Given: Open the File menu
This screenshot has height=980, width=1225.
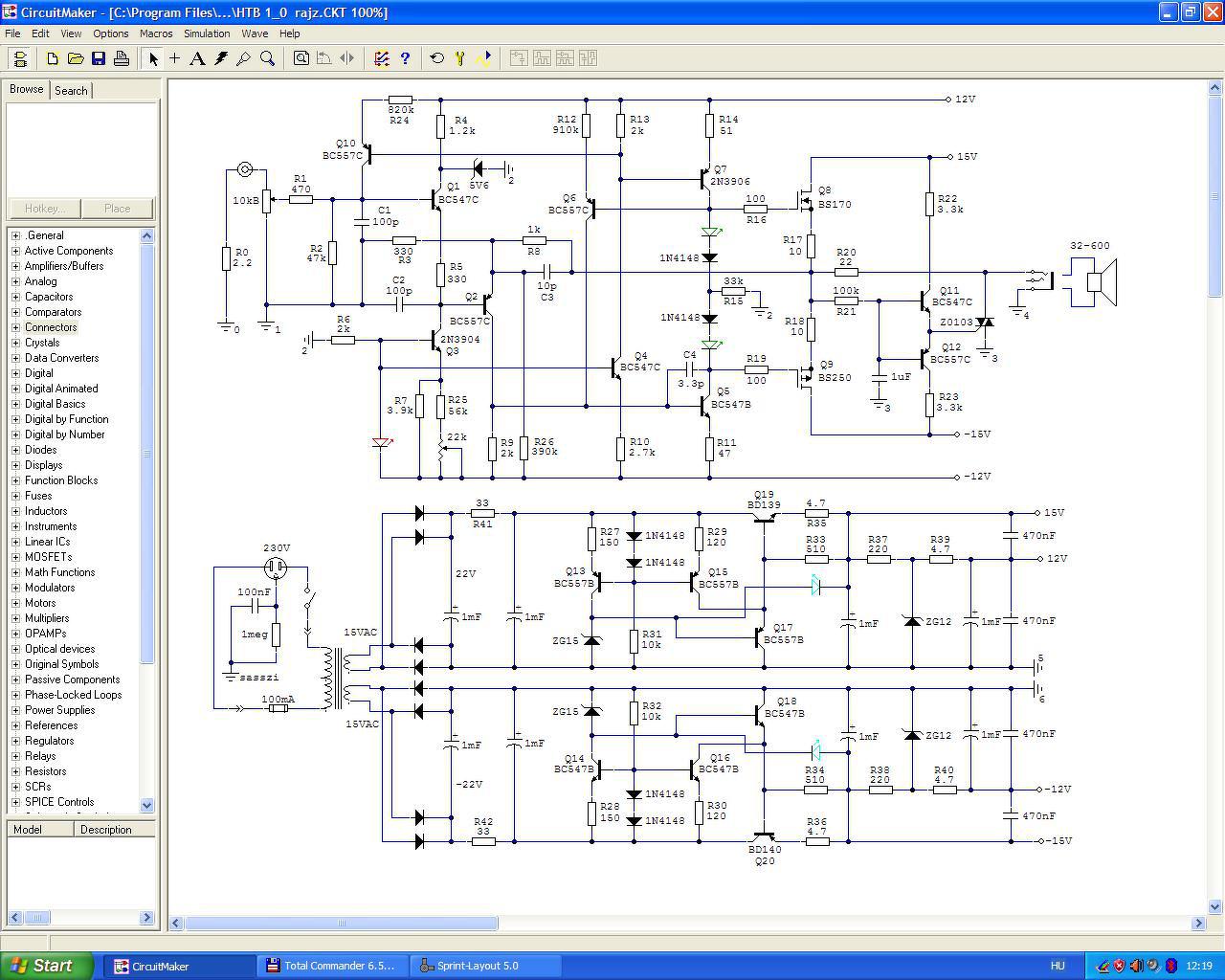Looking at the screenshot, I should [12, 33].
